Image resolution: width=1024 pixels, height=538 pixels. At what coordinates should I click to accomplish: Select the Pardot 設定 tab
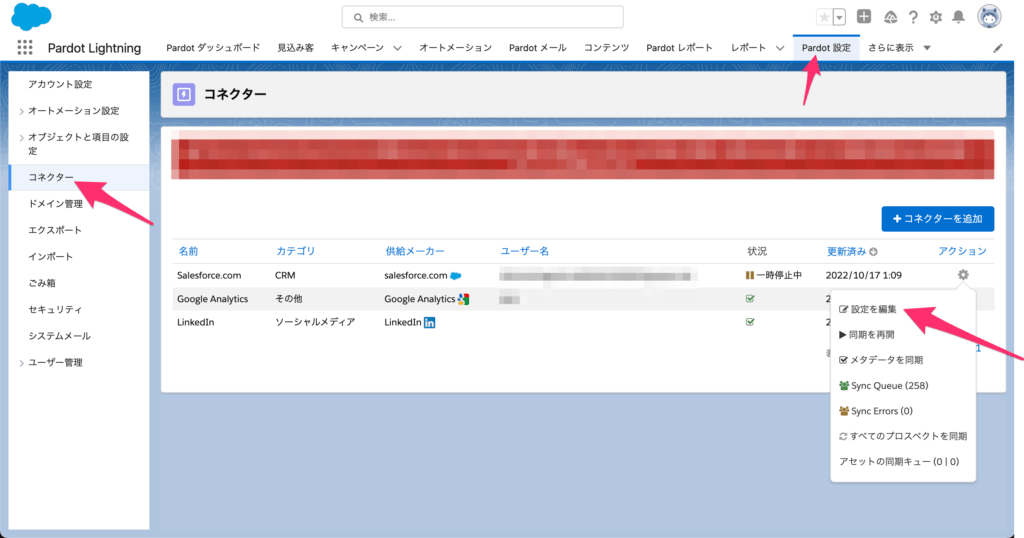click(826, 48)
